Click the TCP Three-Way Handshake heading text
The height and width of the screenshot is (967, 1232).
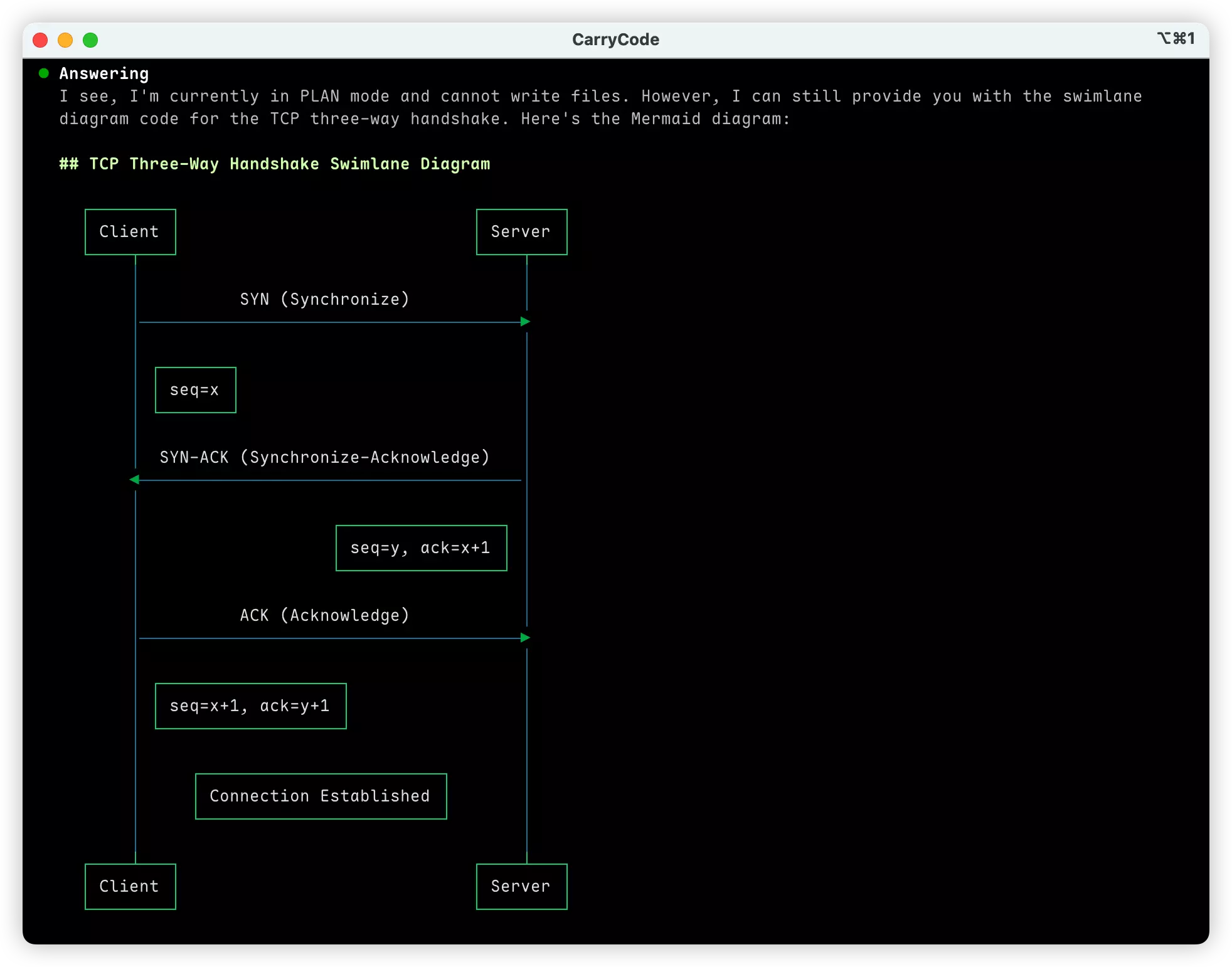275,164
